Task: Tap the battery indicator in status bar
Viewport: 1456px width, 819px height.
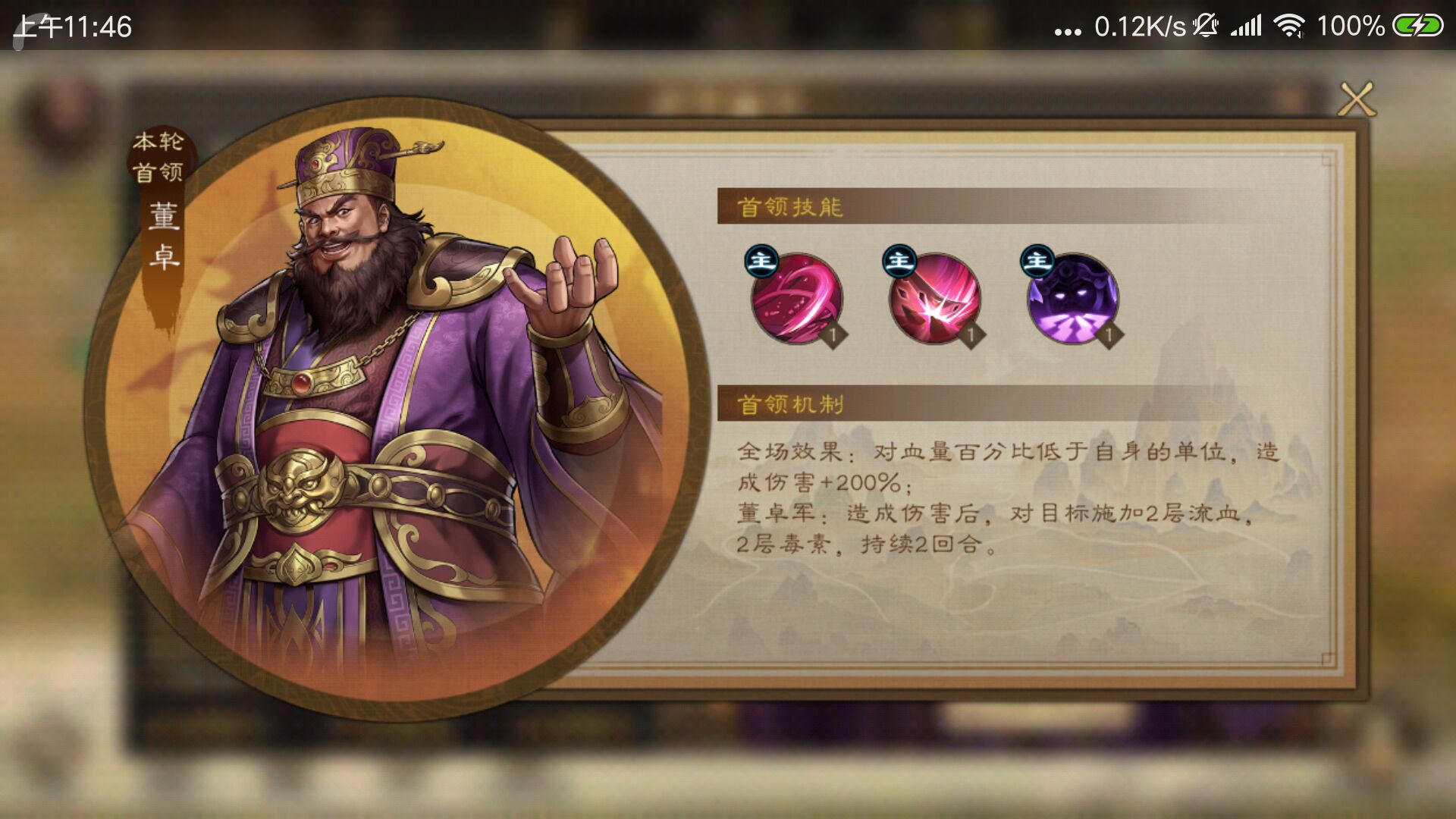Action: [1417, 26]
